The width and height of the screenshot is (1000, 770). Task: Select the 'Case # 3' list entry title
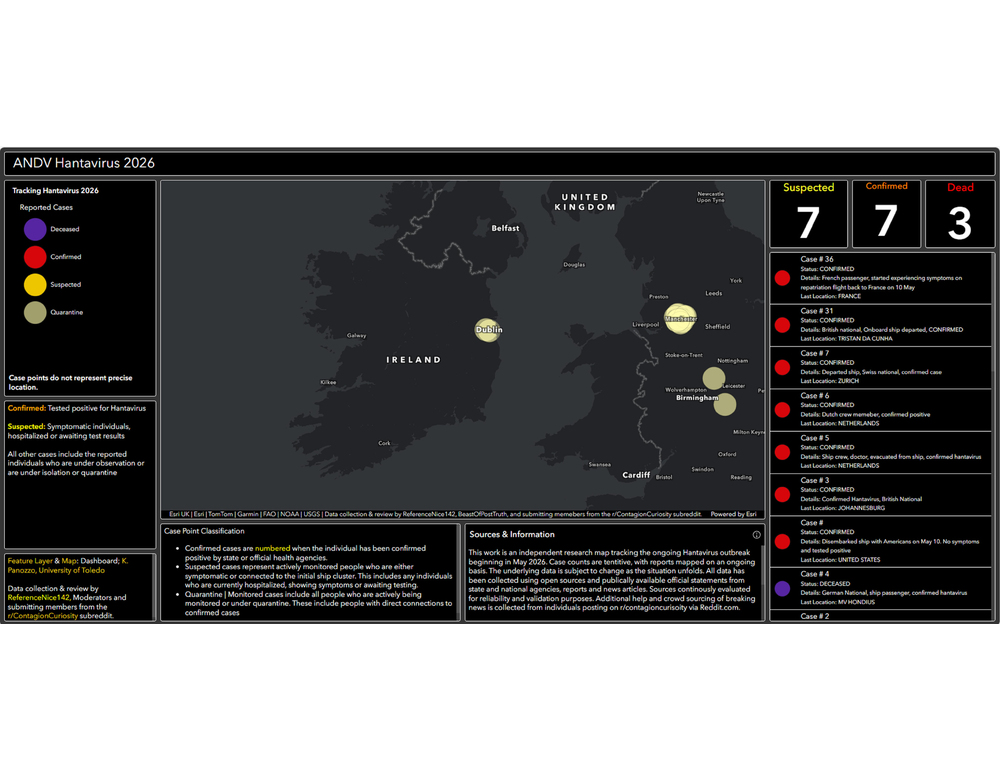[x=814, y=480]
